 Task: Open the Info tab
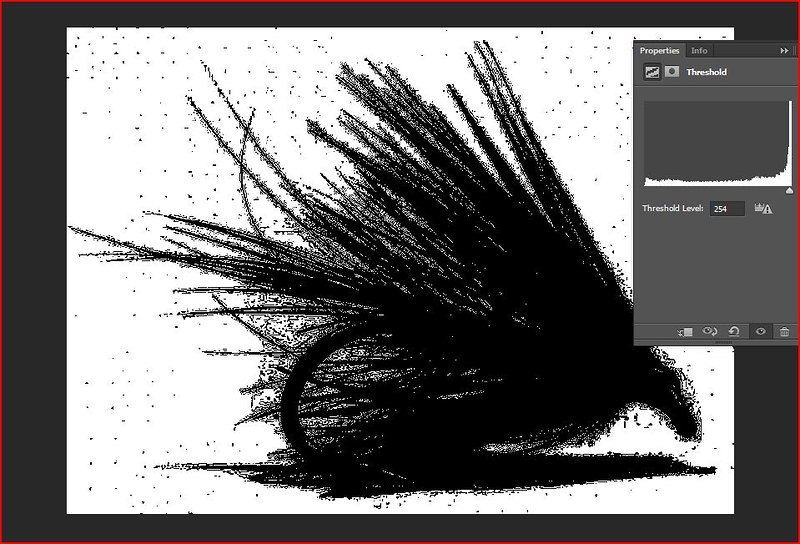[x=699, y=50]
